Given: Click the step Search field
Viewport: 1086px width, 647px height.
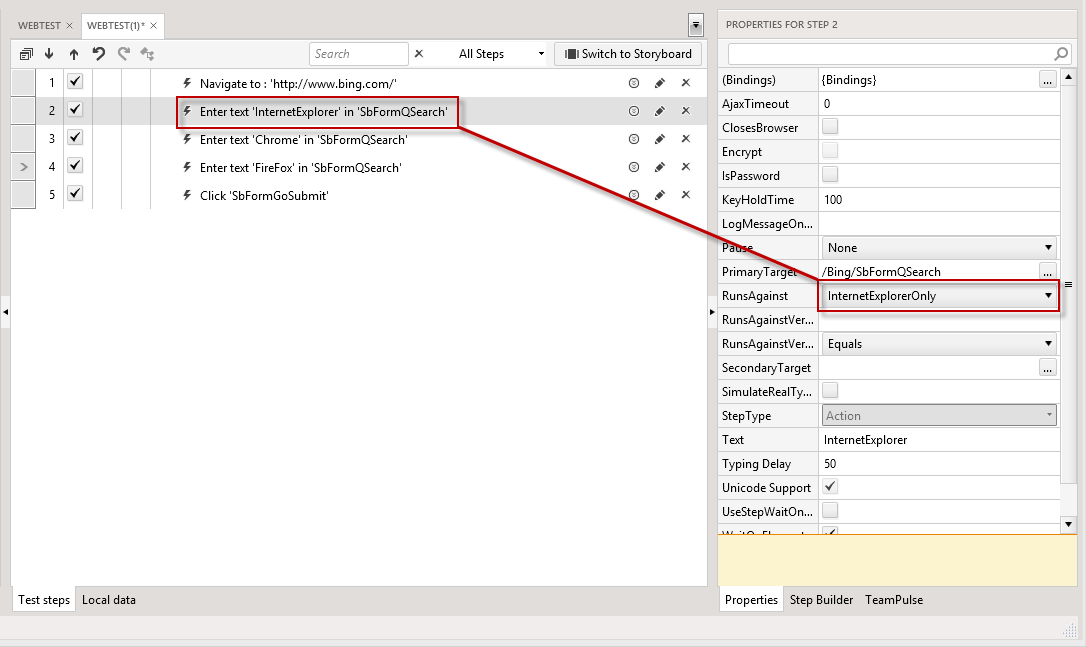Looking at the screenshot, I should pyautogui.click(x=358, y=54).
